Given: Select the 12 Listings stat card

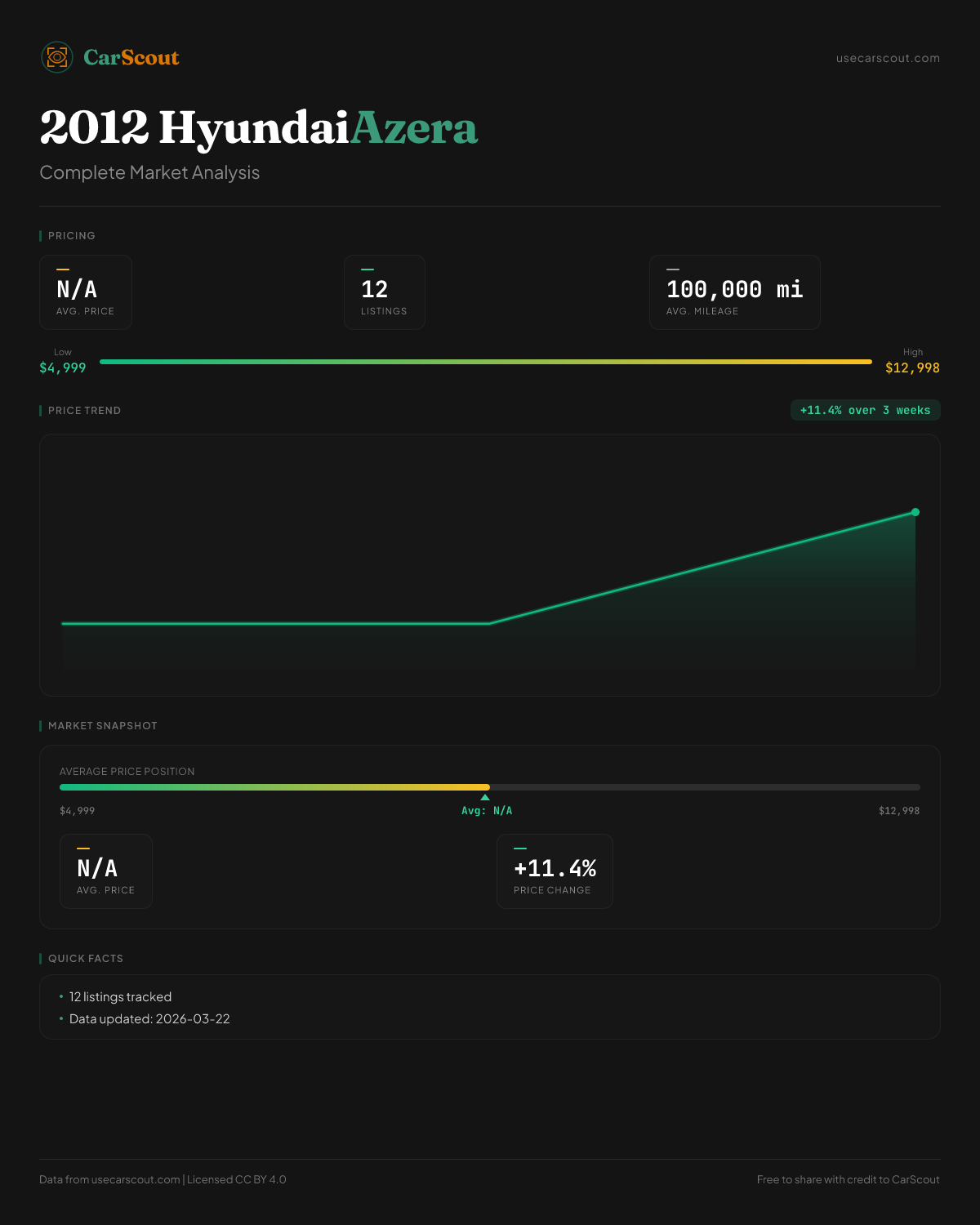Looking at the screenshot, I should coord(384,292).
